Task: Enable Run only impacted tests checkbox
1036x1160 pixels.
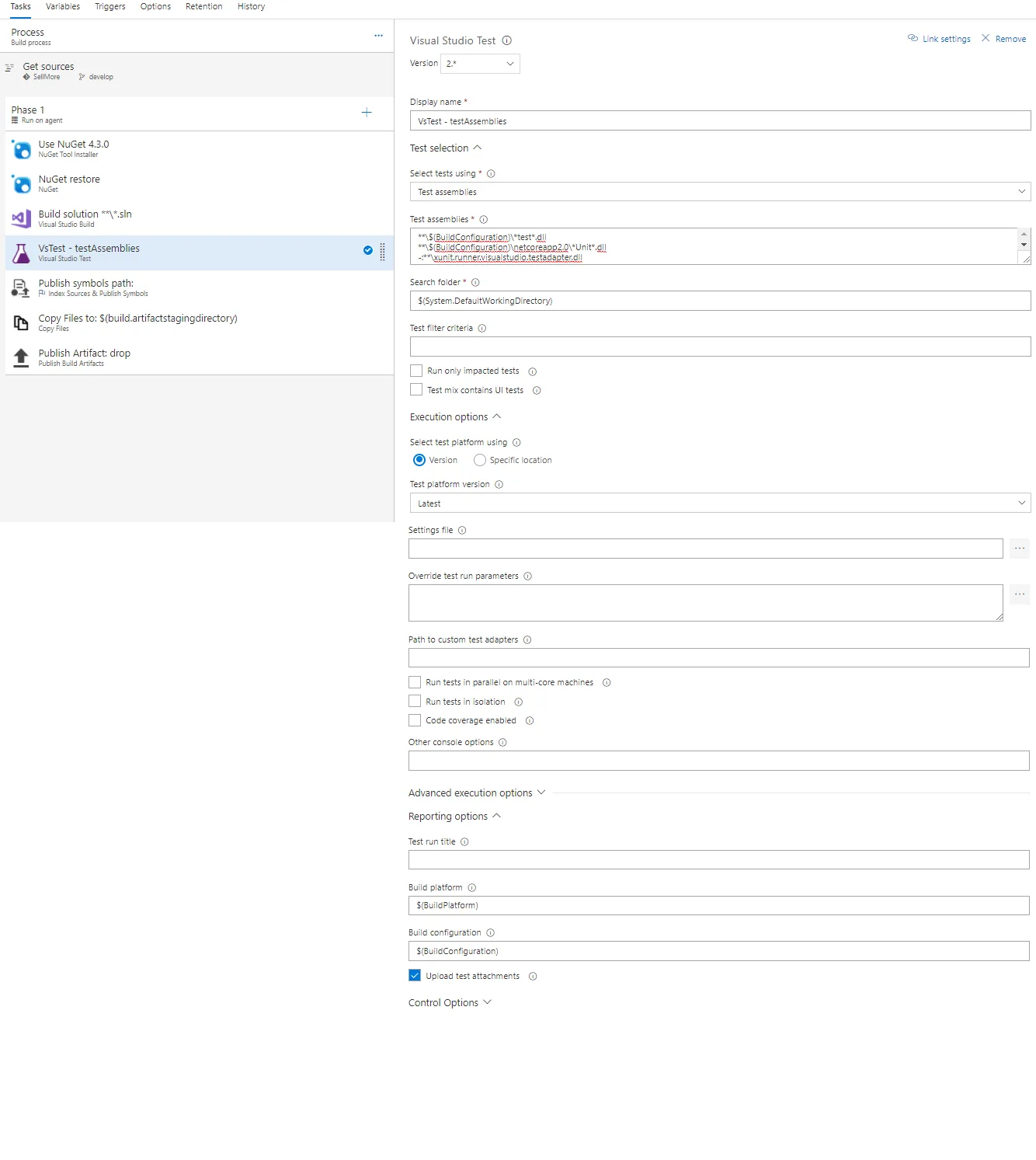Action: coord(416,371)
